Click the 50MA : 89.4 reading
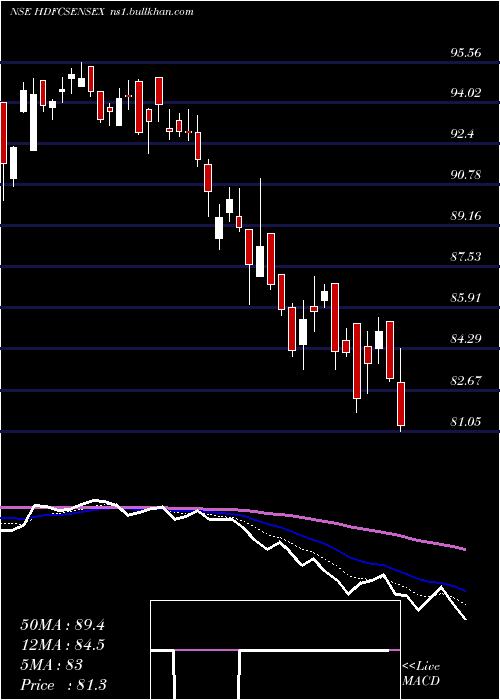 (x=62, y=625)
